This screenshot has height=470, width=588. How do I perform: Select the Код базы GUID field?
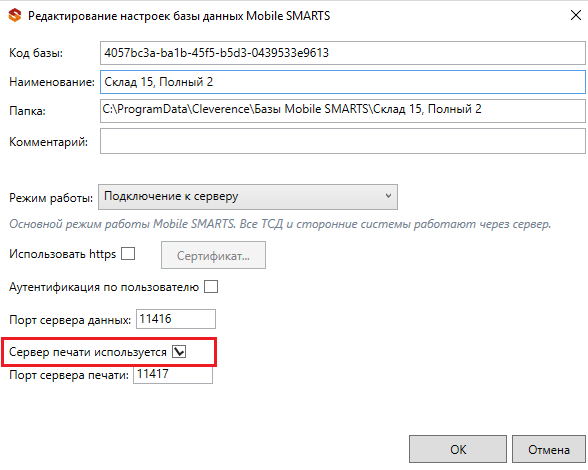[x=342, y=53]
